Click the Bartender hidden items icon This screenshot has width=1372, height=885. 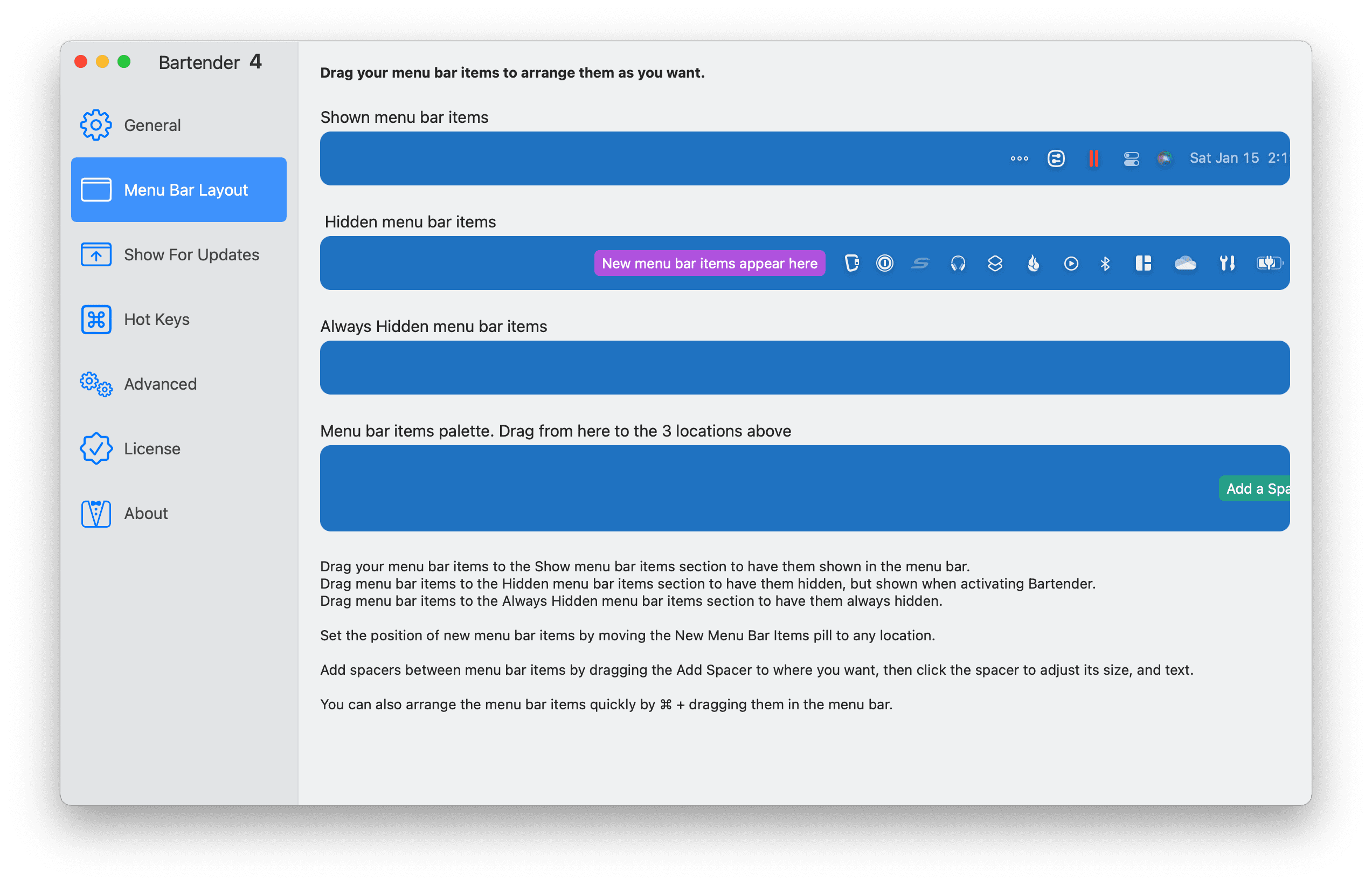pyautogui.click(x=1017, y=158)
